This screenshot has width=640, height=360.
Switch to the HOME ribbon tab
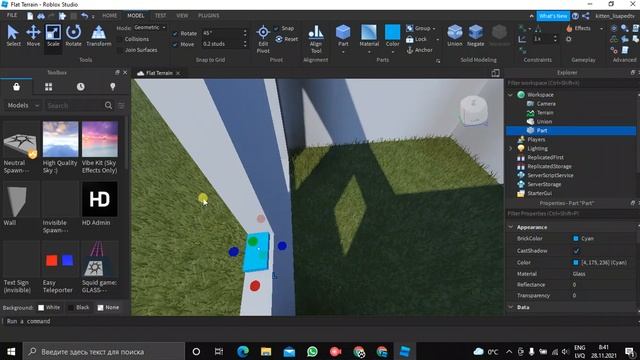(x=109, y=16)
